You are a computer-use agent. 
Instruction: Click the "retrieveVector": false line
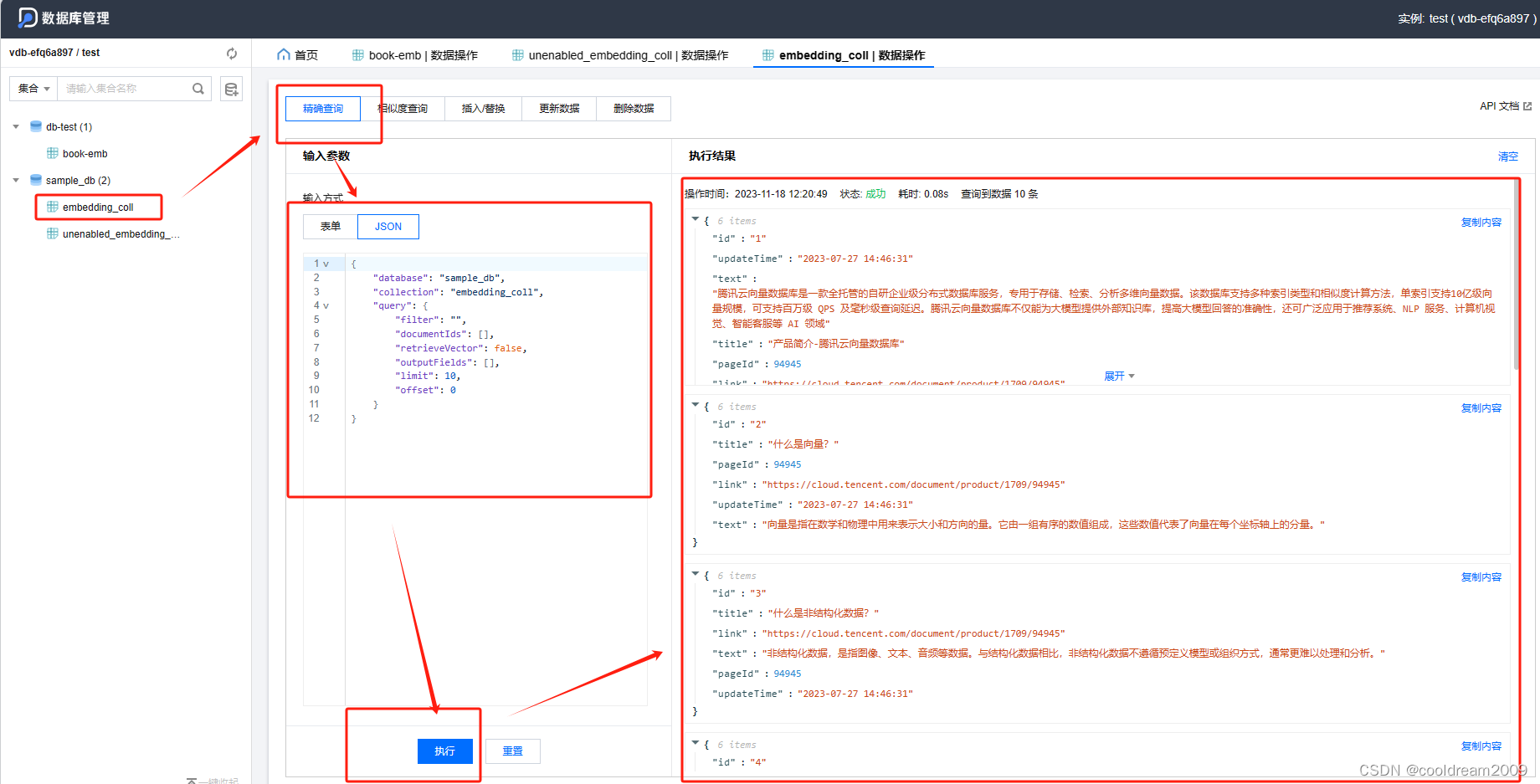(x=461, y=348)
